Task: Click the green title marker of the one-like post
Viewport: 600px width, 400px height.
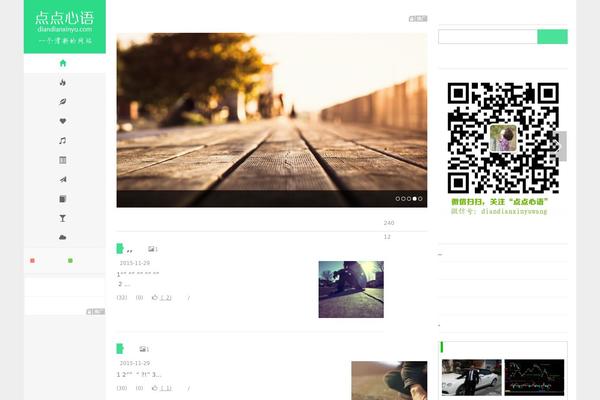Action: coord(120,348)
